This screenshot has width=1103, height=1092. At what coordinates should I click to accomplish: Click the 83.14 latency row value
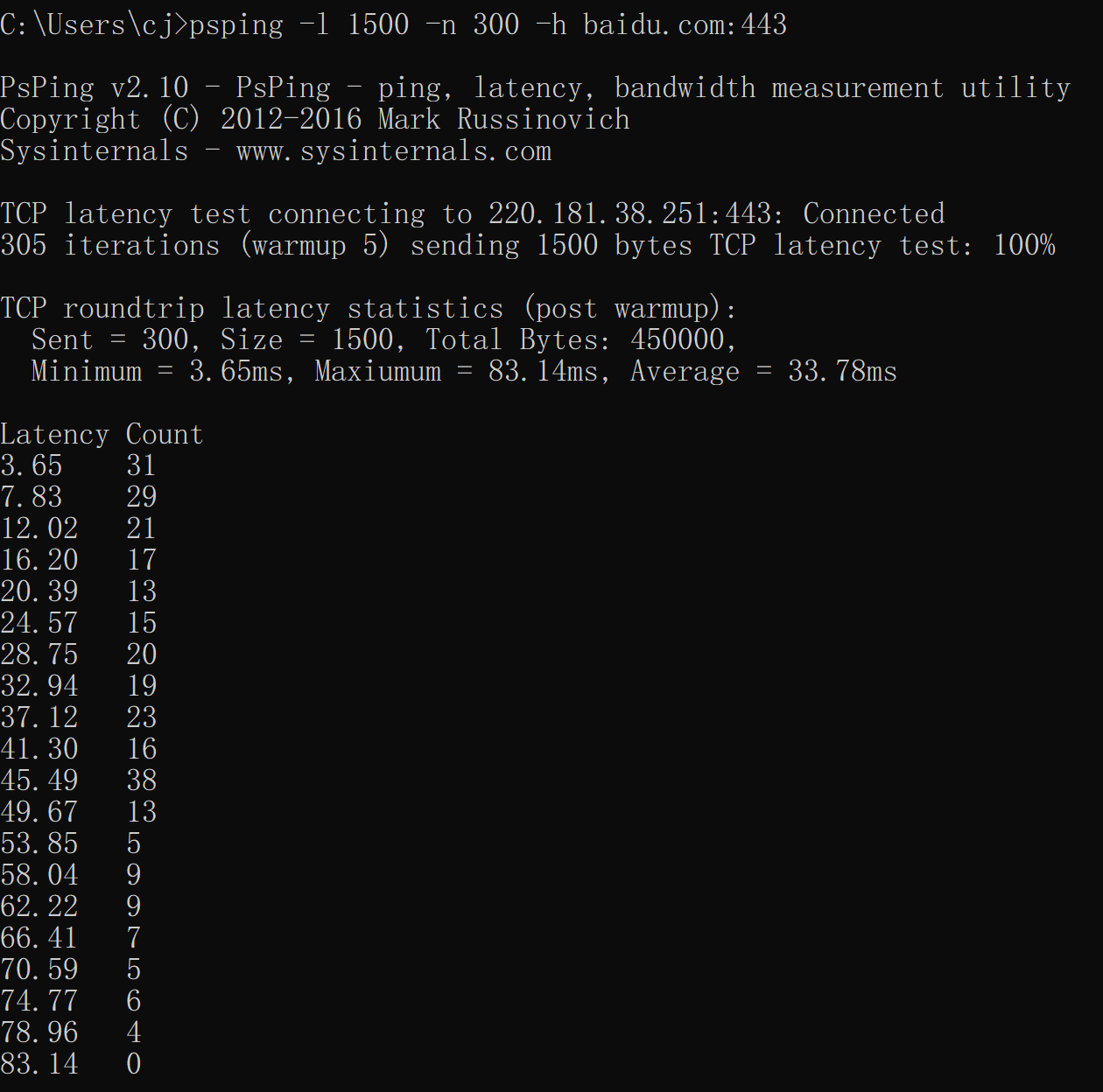click(x=39, y=1064)
